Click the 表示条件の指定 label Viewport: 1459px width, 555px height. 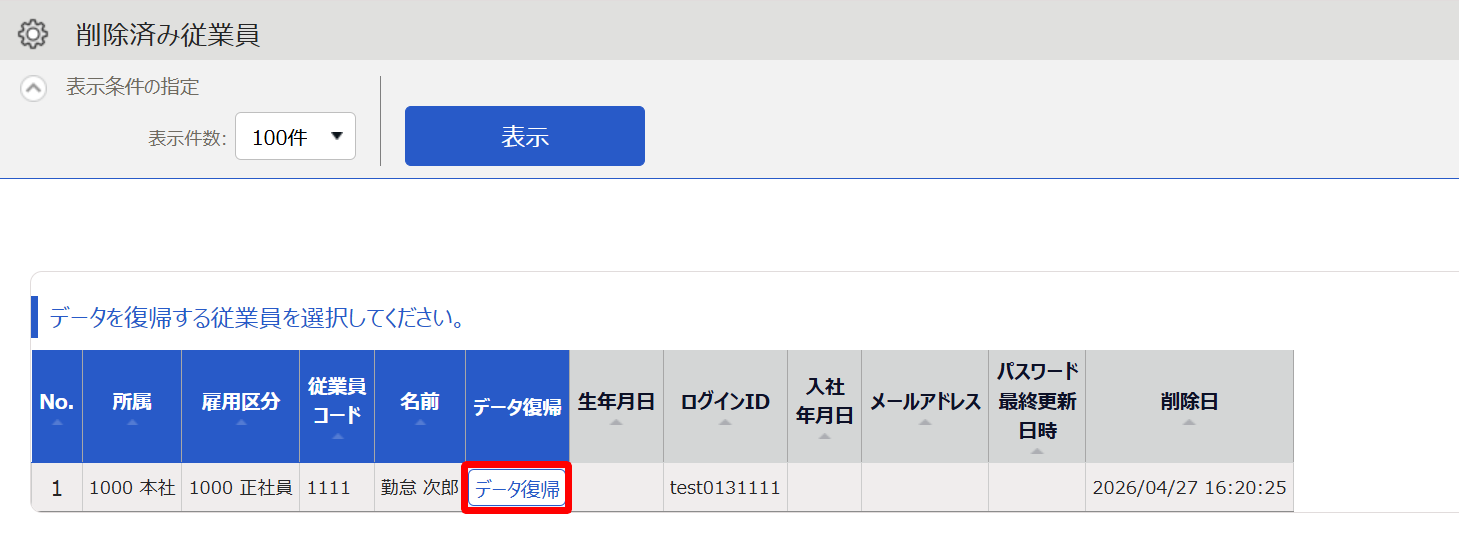pyautogui.click(x=133, y=87)
